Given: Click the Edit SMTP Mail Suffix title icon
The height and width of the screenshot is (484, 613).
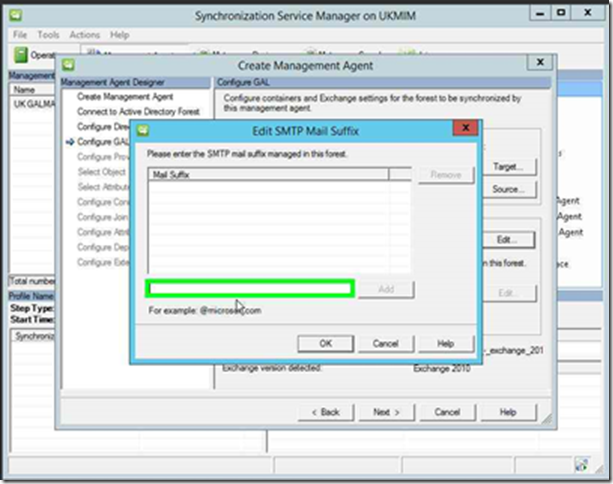Looking at the screenshot, I should tap(143, 130).
